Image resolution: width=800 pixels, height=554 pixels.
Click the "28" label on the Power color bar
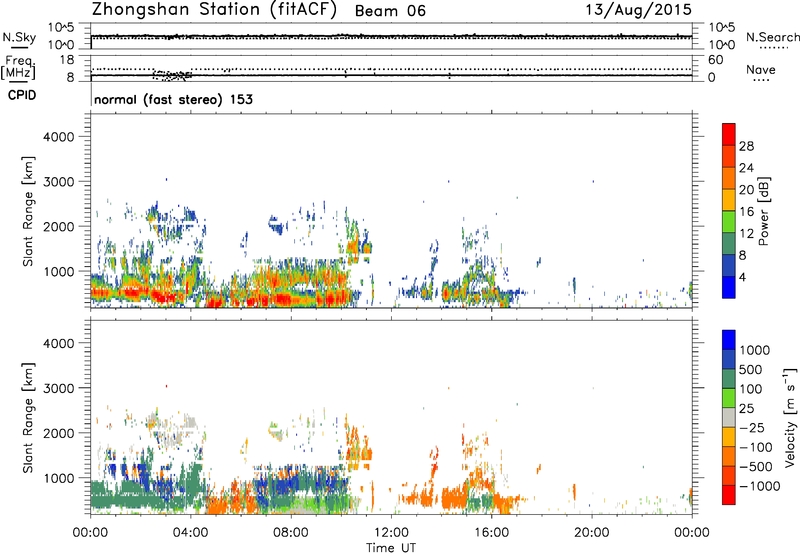click(746, 146)
